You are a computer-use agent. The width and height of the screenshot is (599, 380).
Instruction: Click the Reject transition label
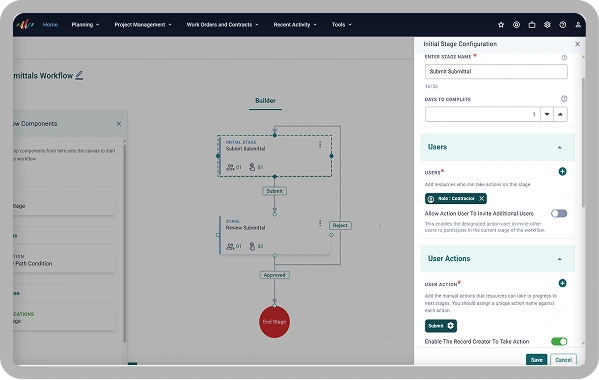point(340,225)
